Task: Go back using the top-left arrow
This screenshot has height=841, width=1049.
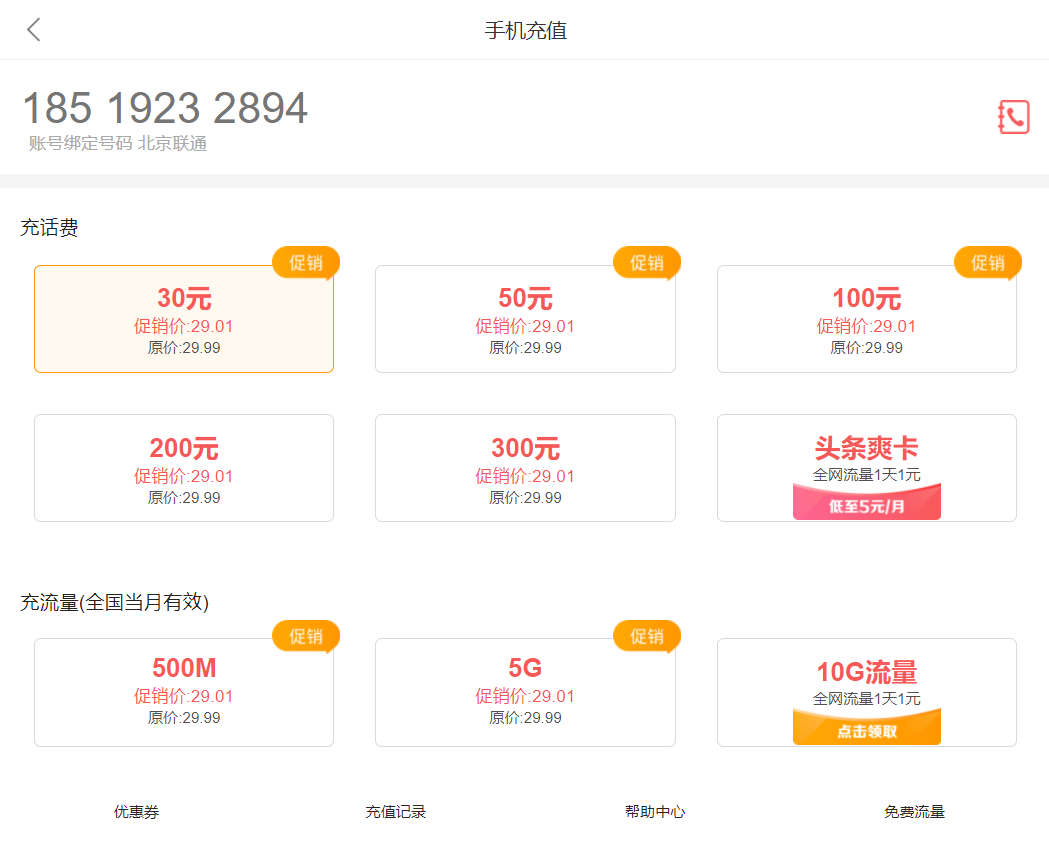Action: [x=34, y=30]
